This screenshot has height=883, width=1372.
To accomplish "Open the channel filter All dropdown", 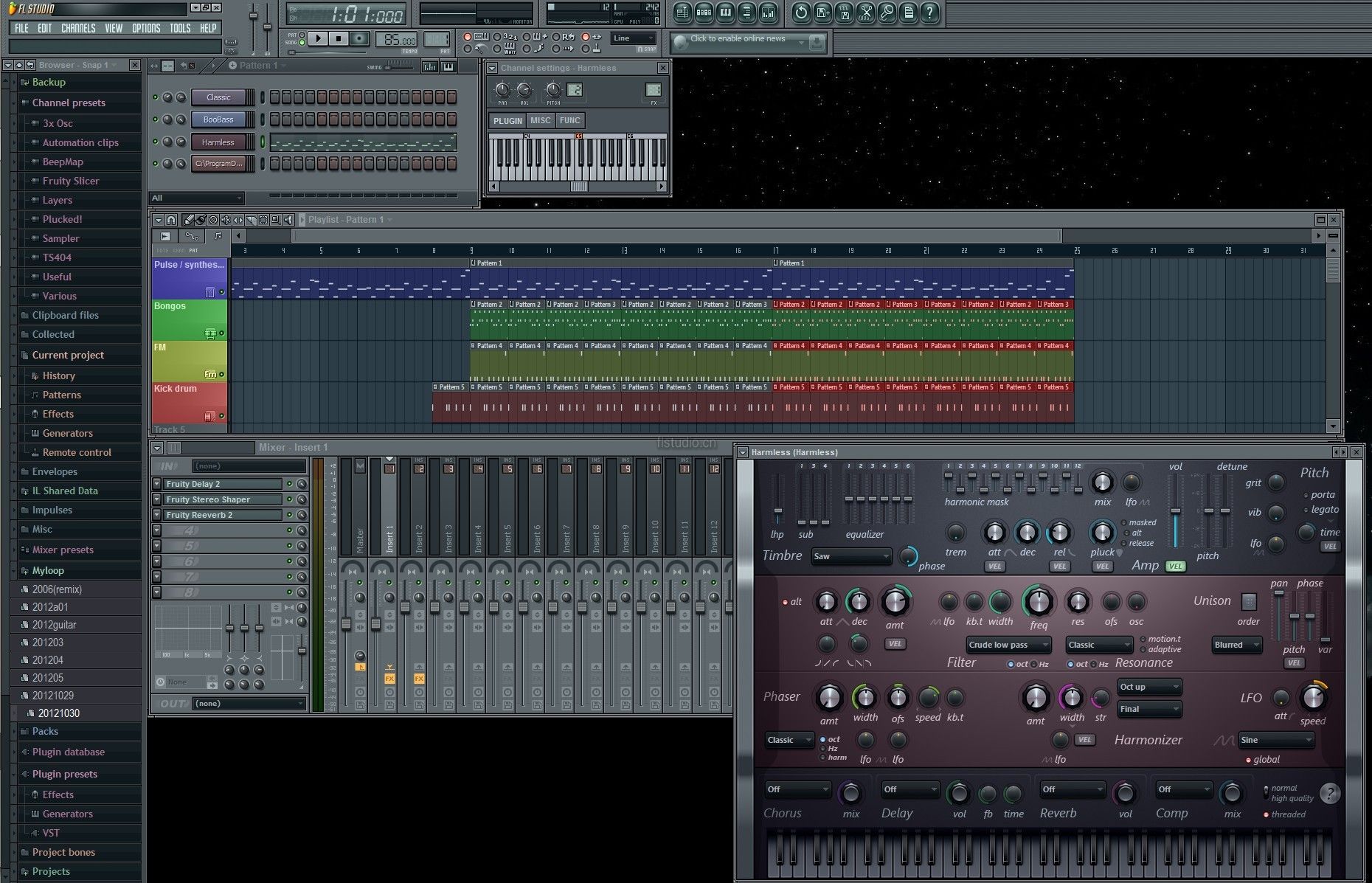I will (196, 198).
